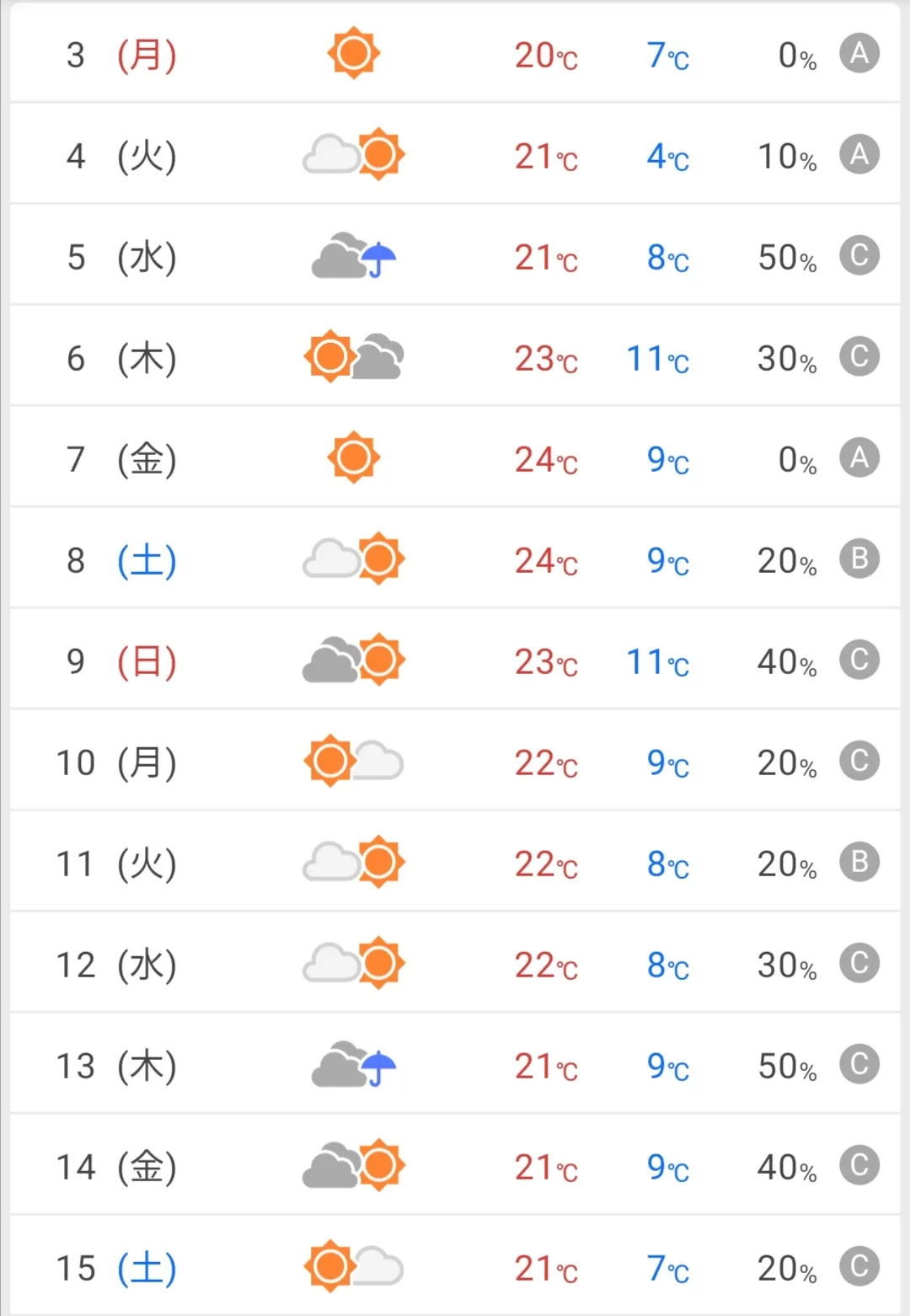Screen dimensions: 910x1316
Task: Click the reliability B badge for day 8
Action: pyautogui.click(x=859, y=559)
